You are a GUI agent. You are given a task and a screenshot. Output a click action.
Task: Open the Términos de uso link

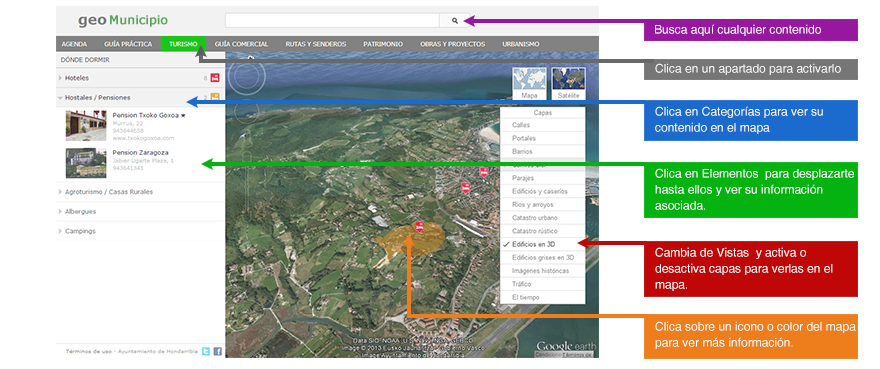coord(89,352)
